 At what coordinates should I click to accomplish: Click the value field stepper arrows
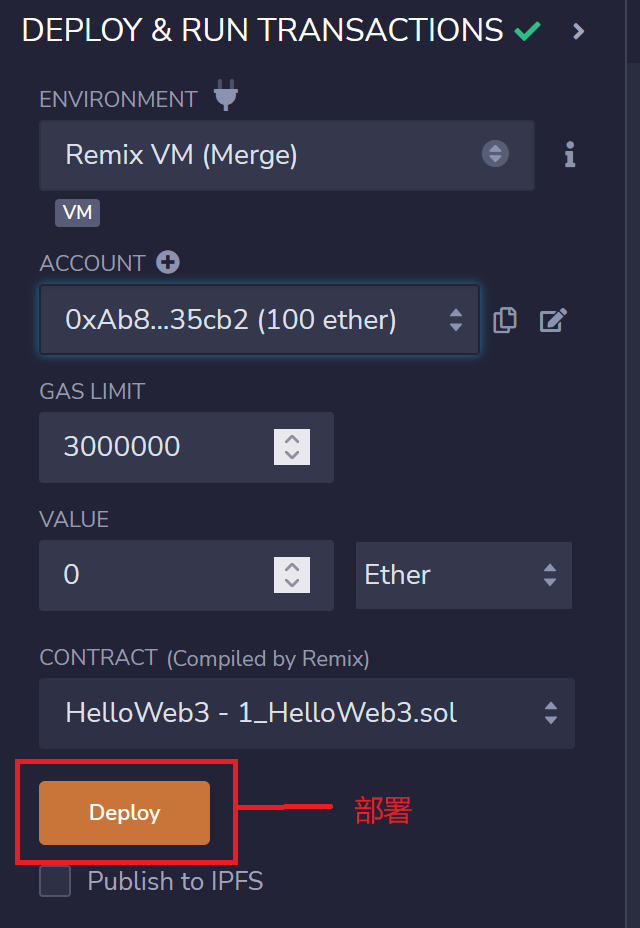[x=292, y=575]
